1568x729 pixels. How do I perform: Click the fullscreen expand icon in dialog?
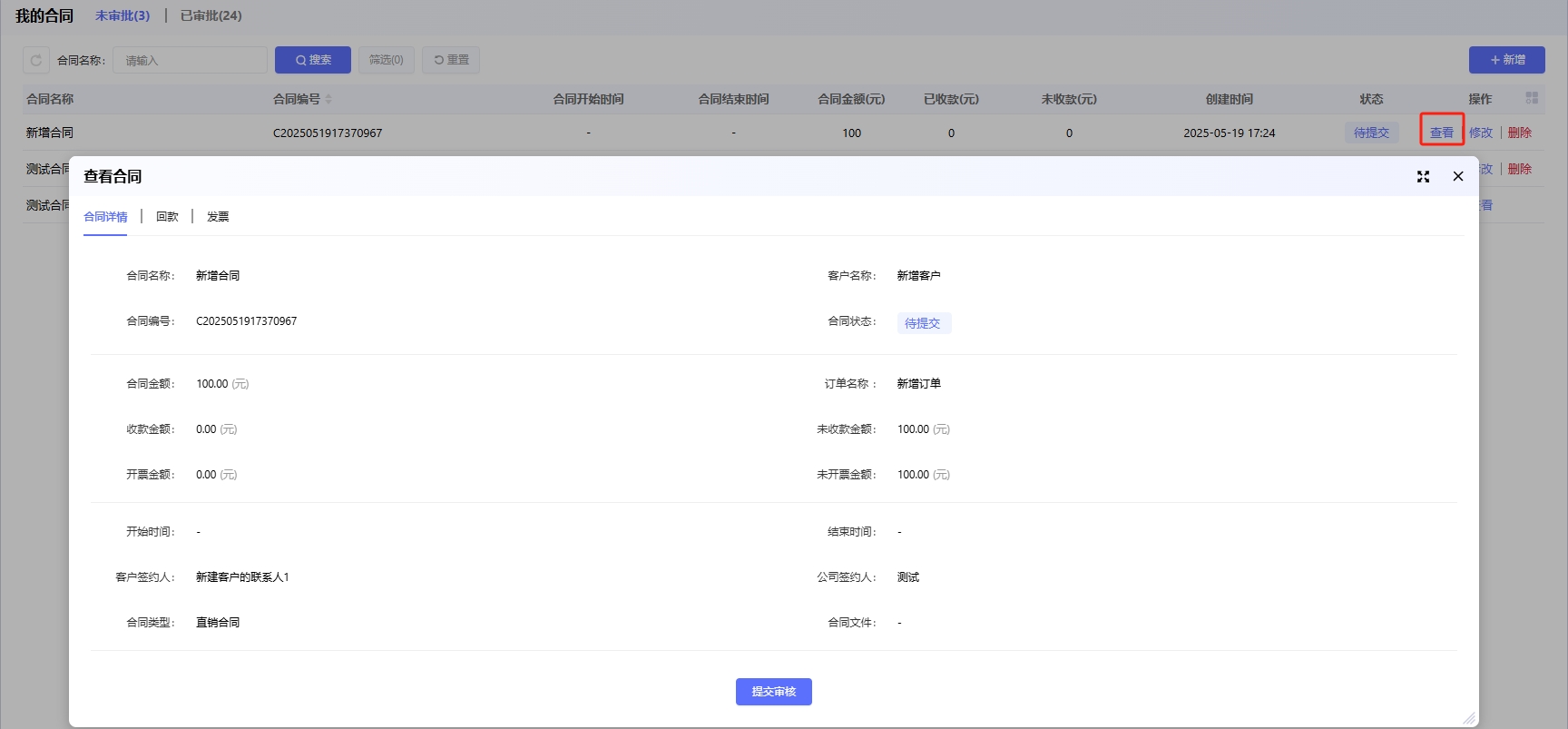[1423, 177]
